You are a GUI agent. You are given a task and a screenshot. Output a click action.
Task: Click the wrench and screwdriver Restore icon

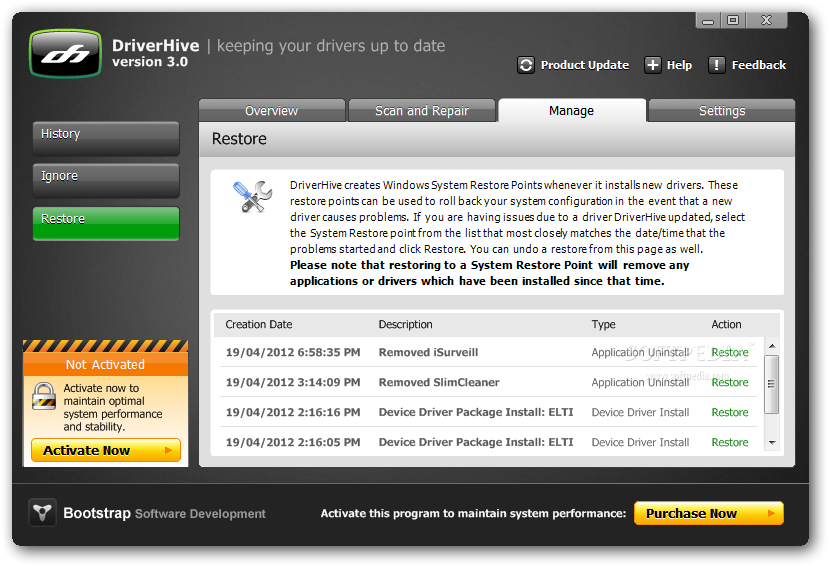pos(253,197)
